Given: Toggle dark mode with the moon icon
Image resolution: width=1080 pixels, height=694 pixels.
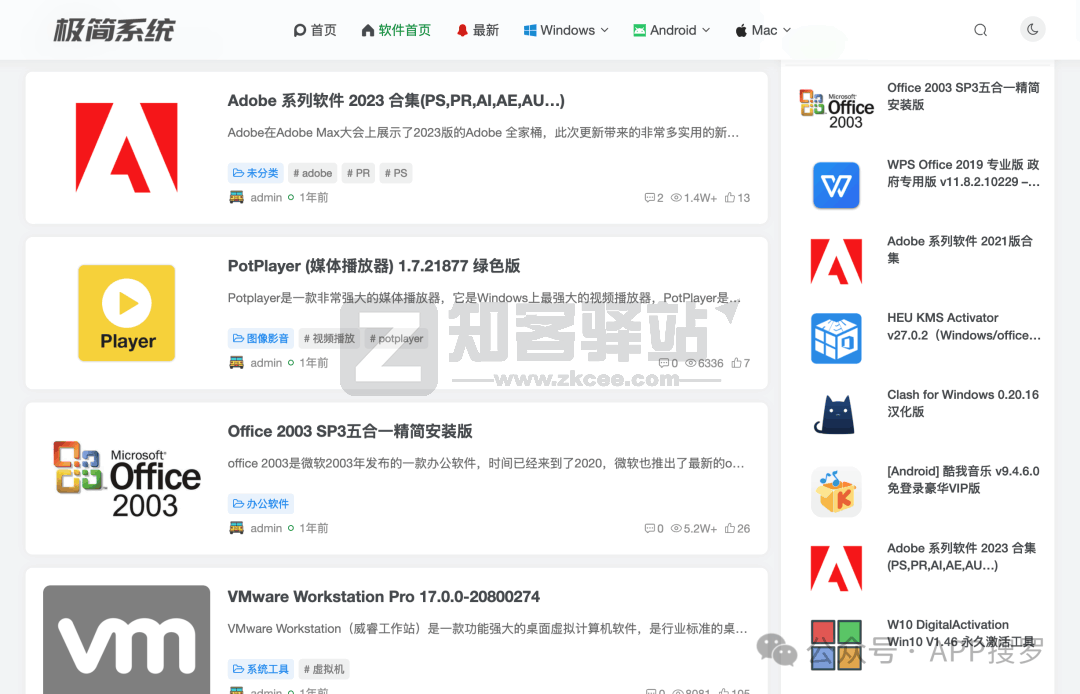Looking at the screenshot, I should click(x=1033, y=29).
